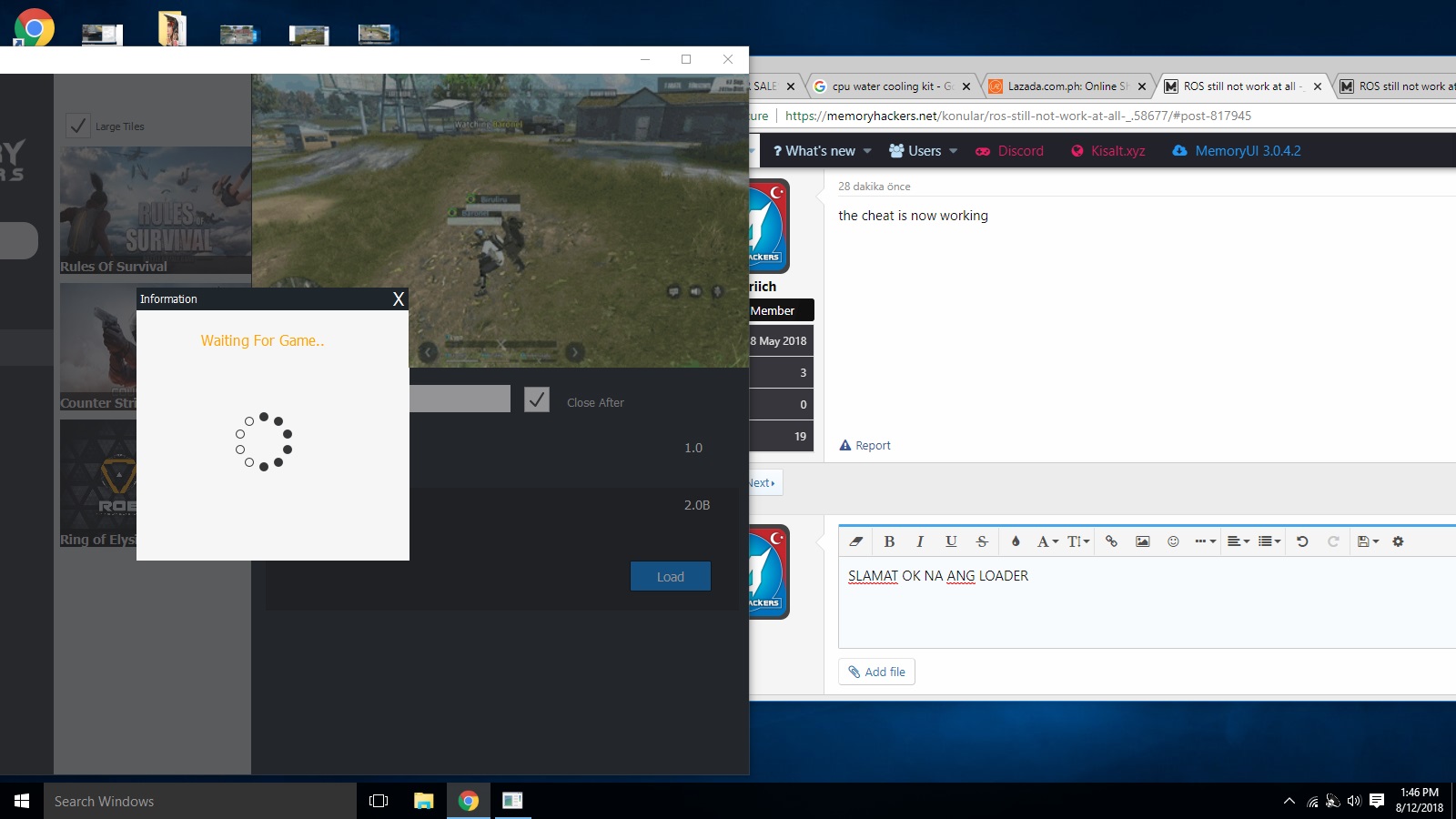Toggle the Close After checkbox

[x=537, y=399]
